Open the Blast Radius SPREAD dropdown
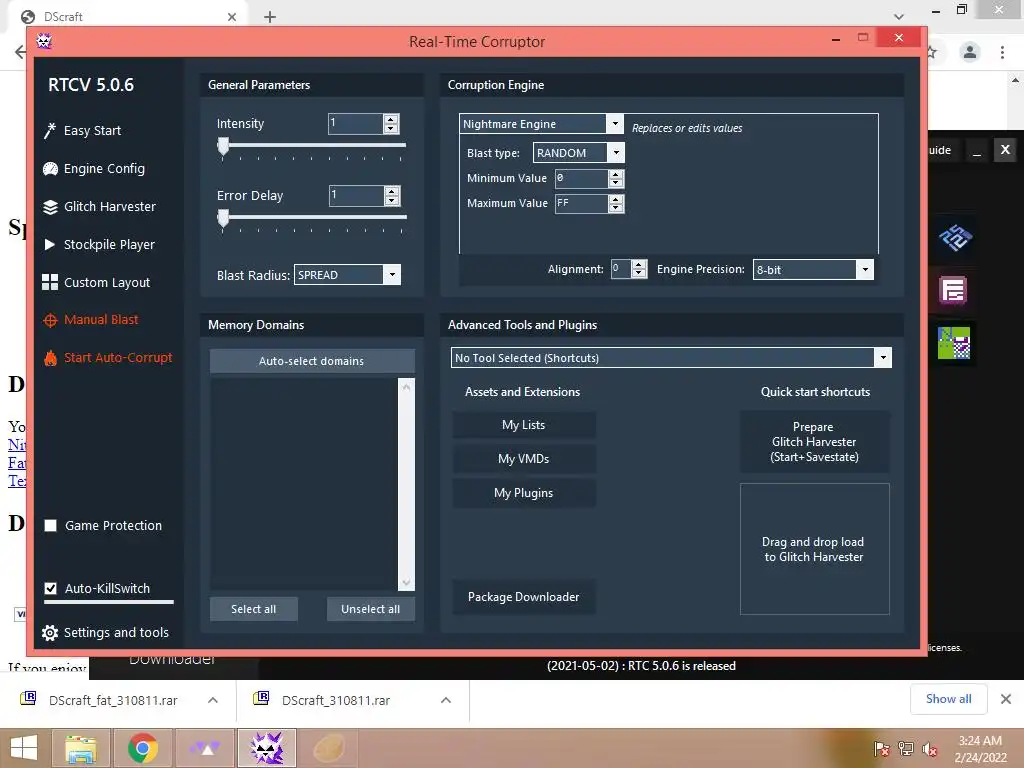Viewport: 1024px width, 768px height. pos(392,274)
